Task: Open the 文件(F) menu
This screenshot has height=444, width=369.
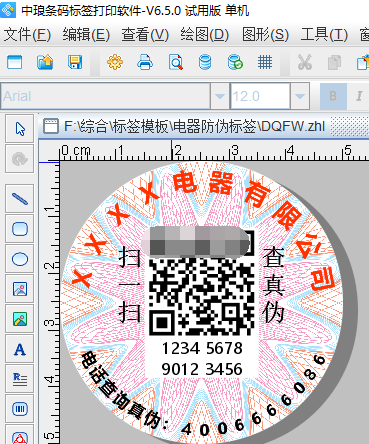Action: click(27, 35)
